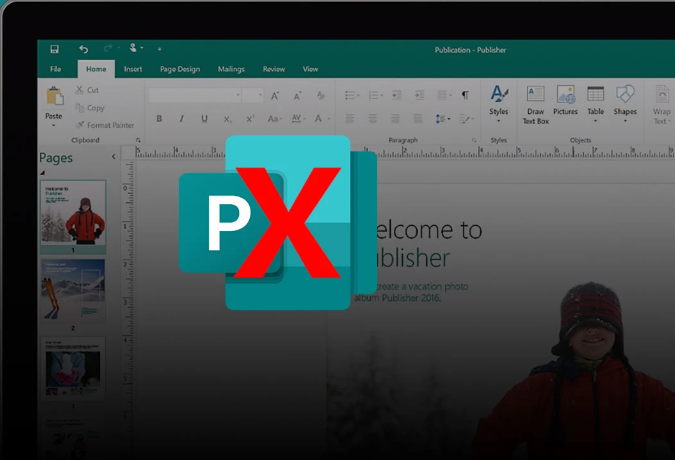Justify the text
Viewport: 675px width, 460px height.
pos(418,119)
